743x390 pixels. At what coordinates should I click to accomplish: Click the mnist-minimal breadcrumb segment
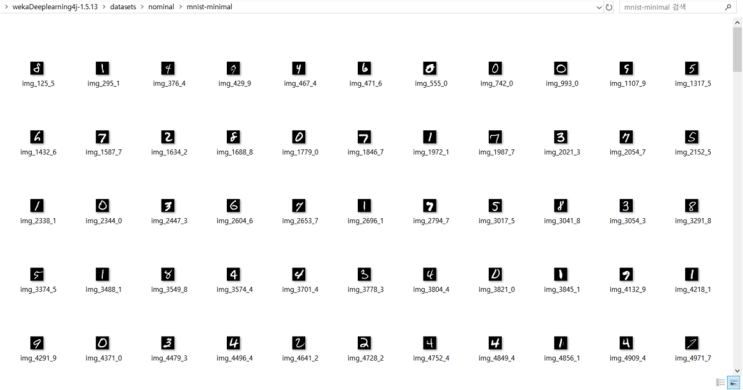[209, 7]
